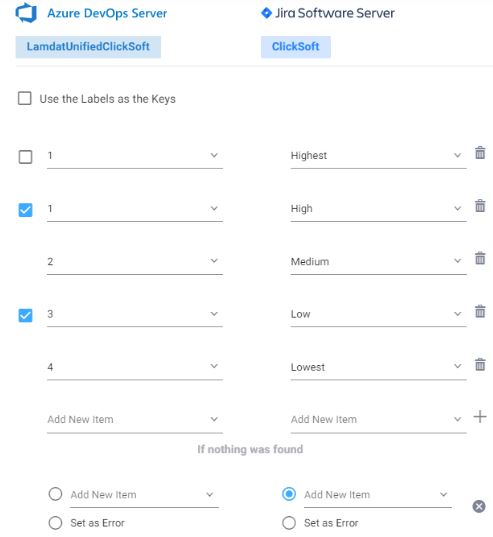Open the LamdatUnifiedClickSoft project tab
The image size is (493, 537).
click(88, 47)
